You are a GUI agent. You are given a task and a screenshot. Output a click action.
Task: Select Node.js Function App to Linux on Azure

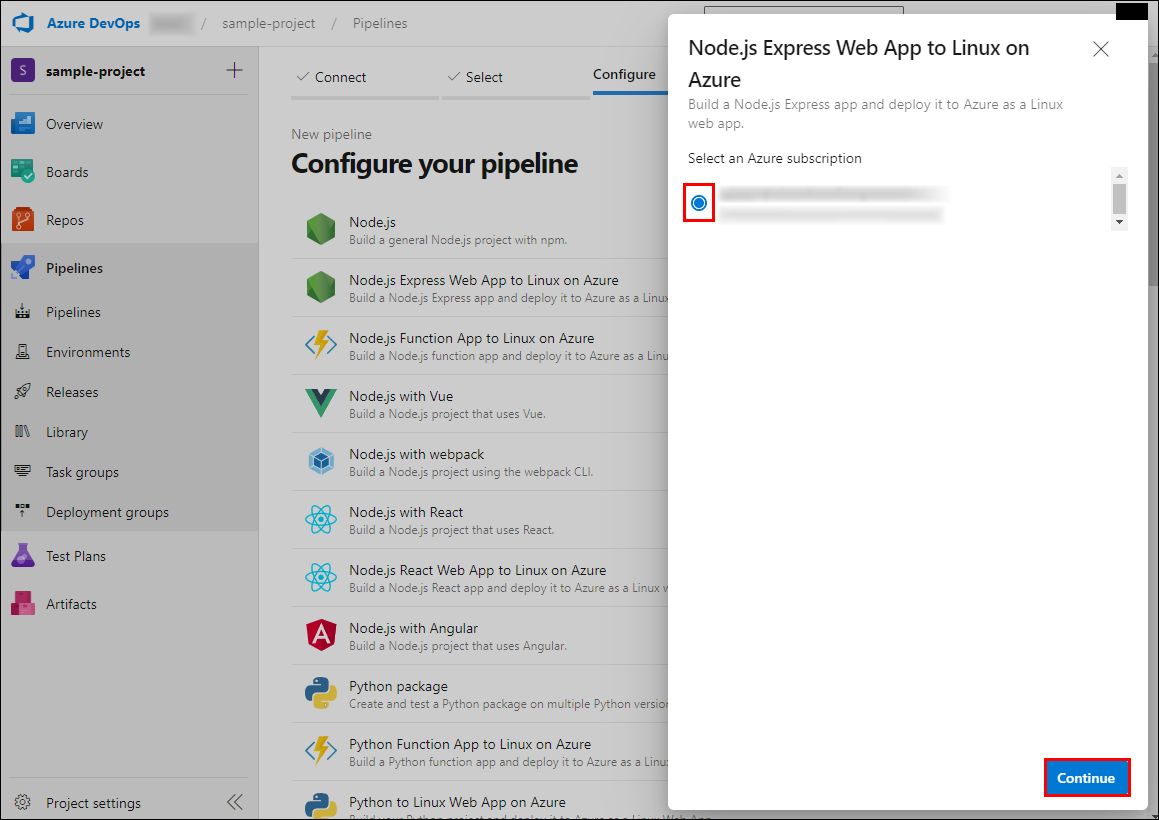pyautogui.click(x=472, y=338)
